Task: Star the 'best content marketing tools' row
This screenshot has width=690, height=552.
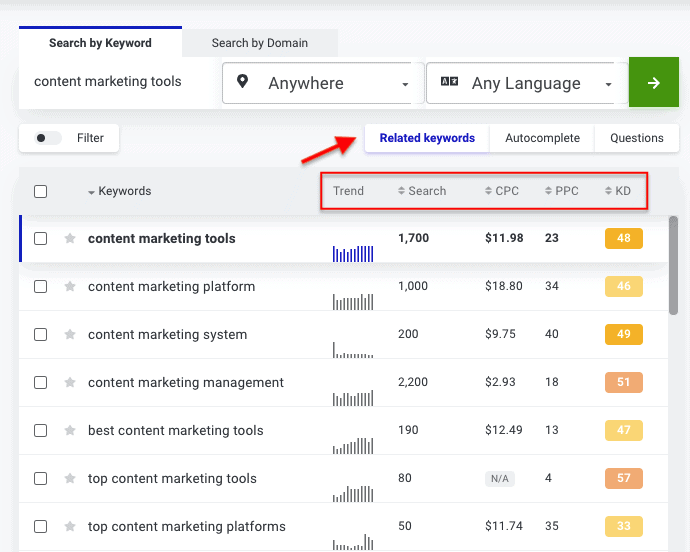Action: pos(70,431)
